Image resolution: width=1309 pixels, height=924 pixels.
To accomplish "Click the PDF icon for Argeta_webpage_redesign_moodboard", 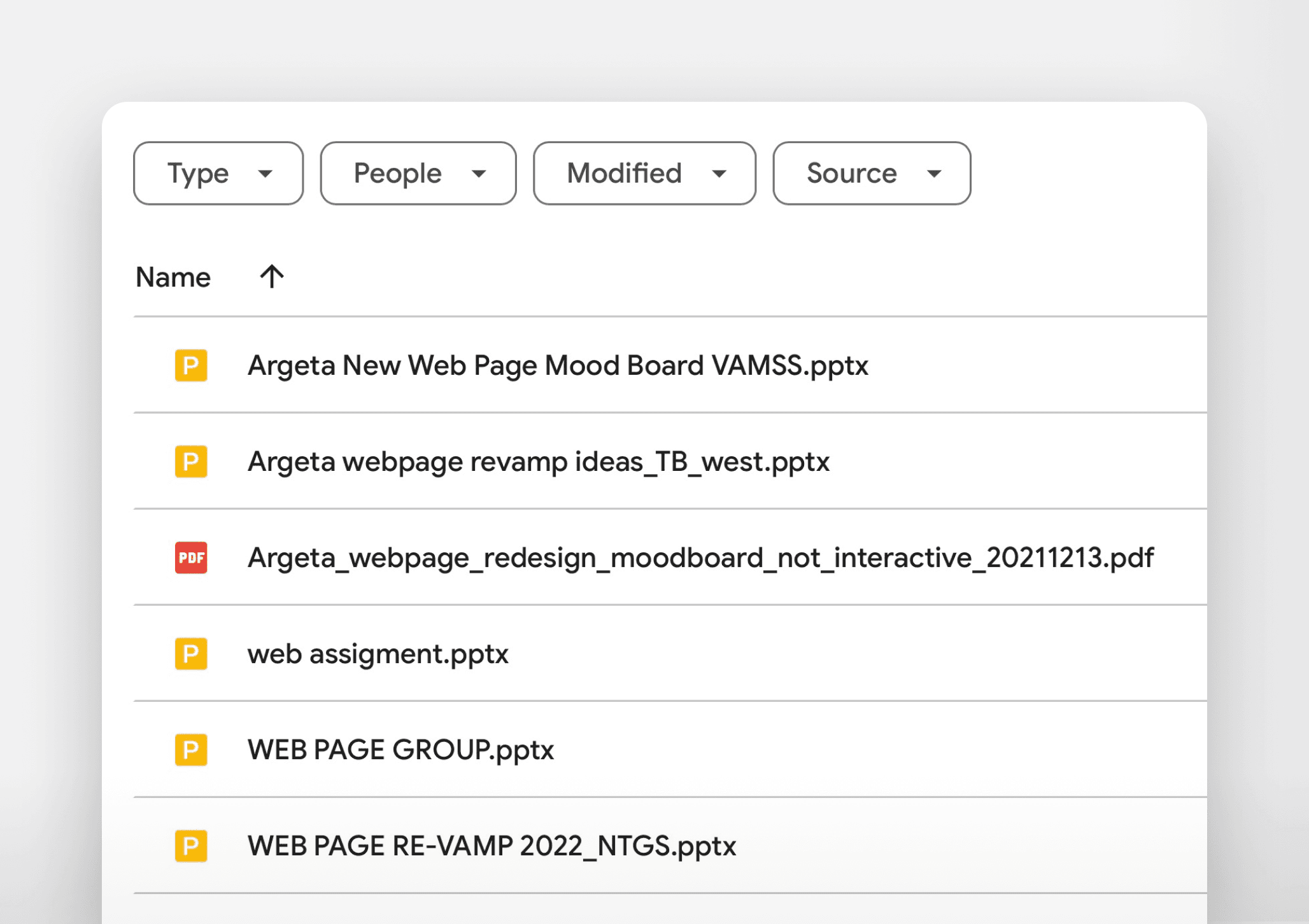I will [x=191, y=557].
